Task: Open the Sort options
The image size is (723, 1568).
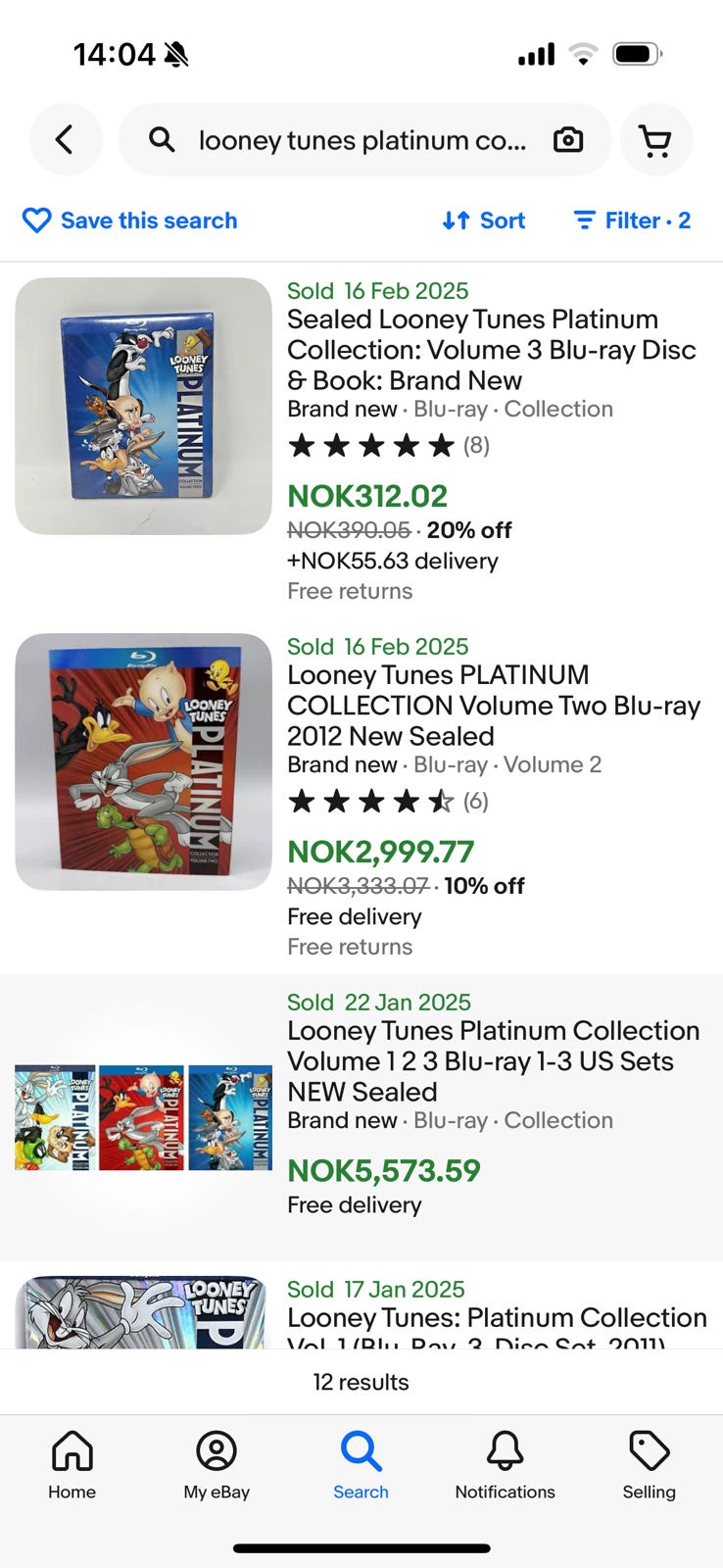Action: coord(484,220)
